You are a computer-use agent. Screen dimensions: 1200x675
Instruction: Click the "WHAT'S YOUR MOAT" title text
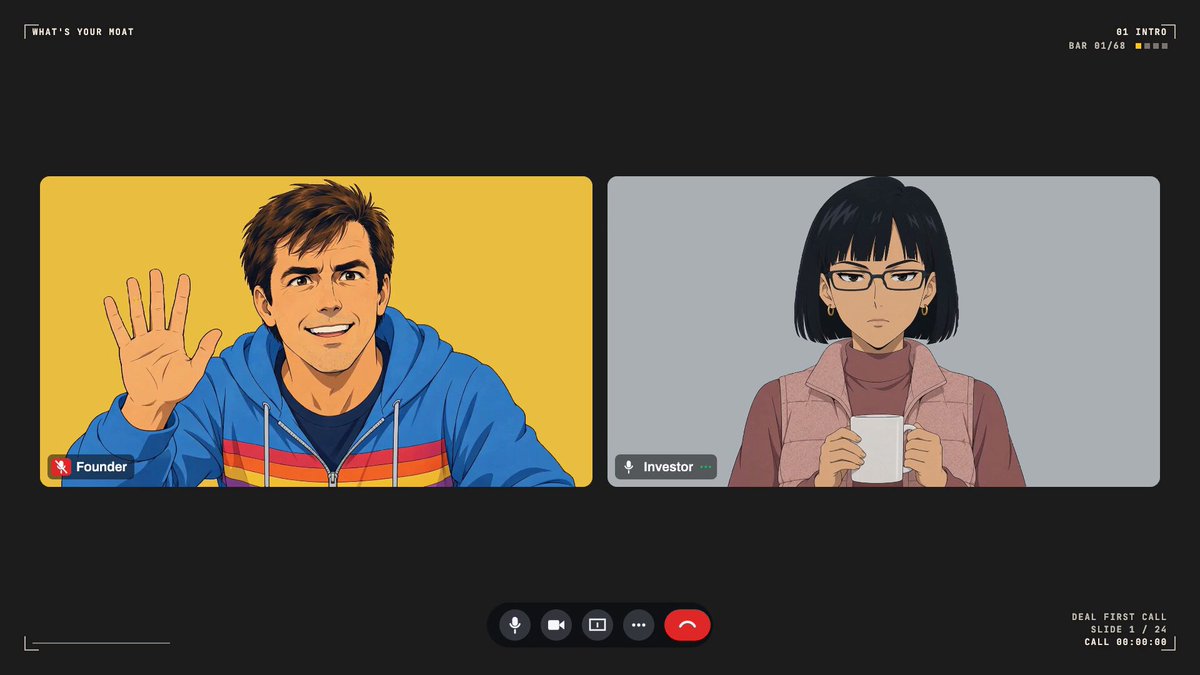click(x=83, y=32)
